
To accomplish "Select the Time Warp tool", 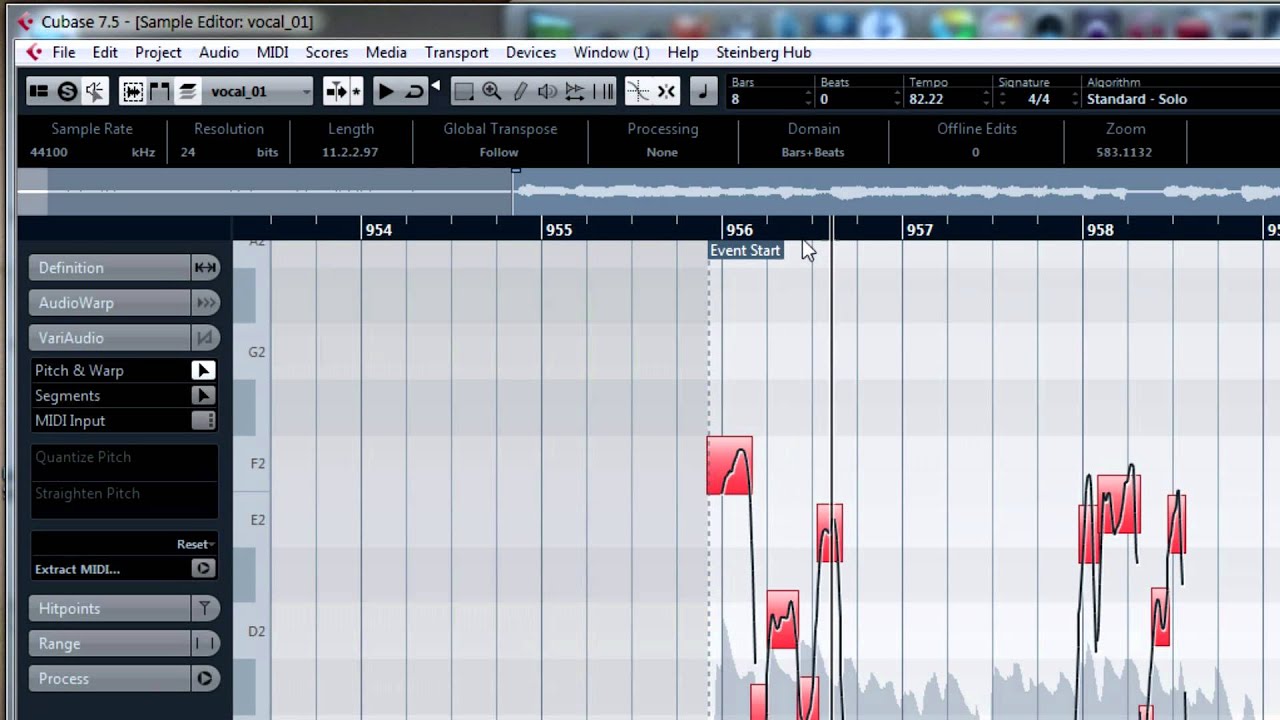I will point(604,92).
